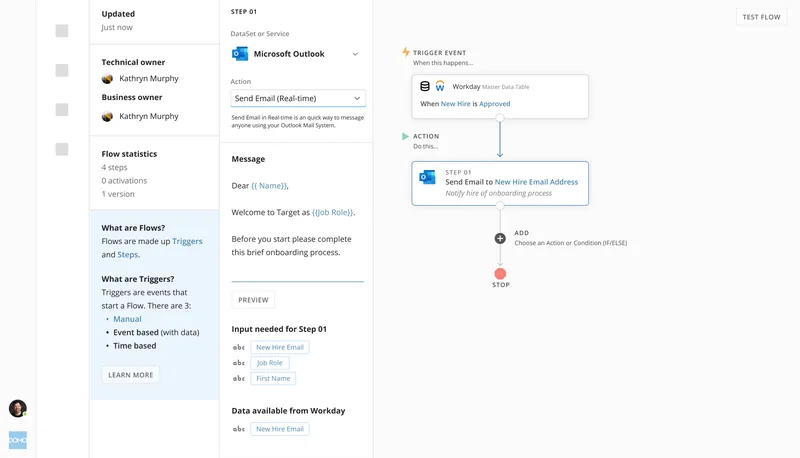This screenshot has width=800, height=458.
Task: Click the Outlook icon in Step 01 card
Action: [x=427, y=177]
